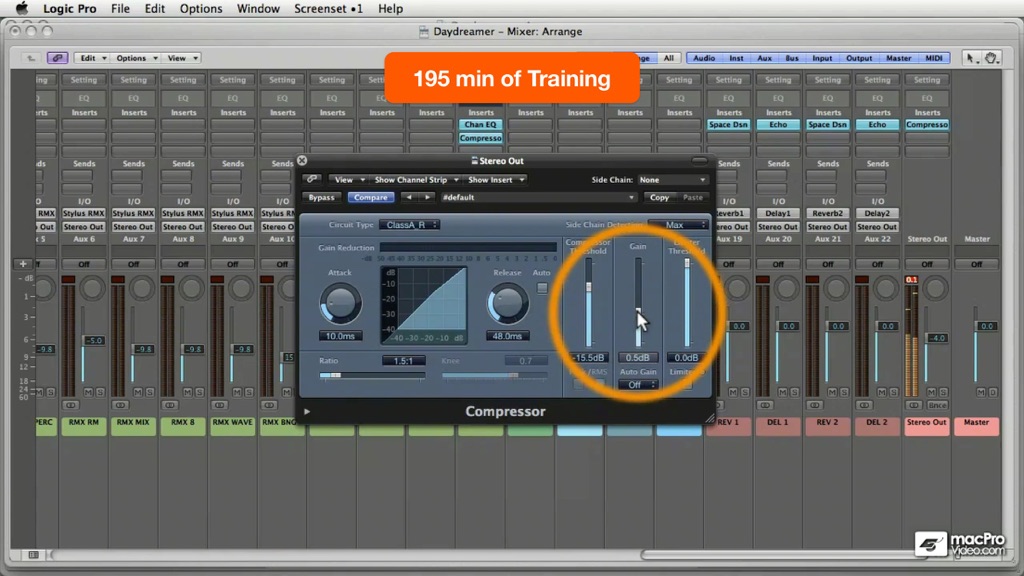
Task: Adjust the Release knob in Compressor
Action: click(507, 304)
